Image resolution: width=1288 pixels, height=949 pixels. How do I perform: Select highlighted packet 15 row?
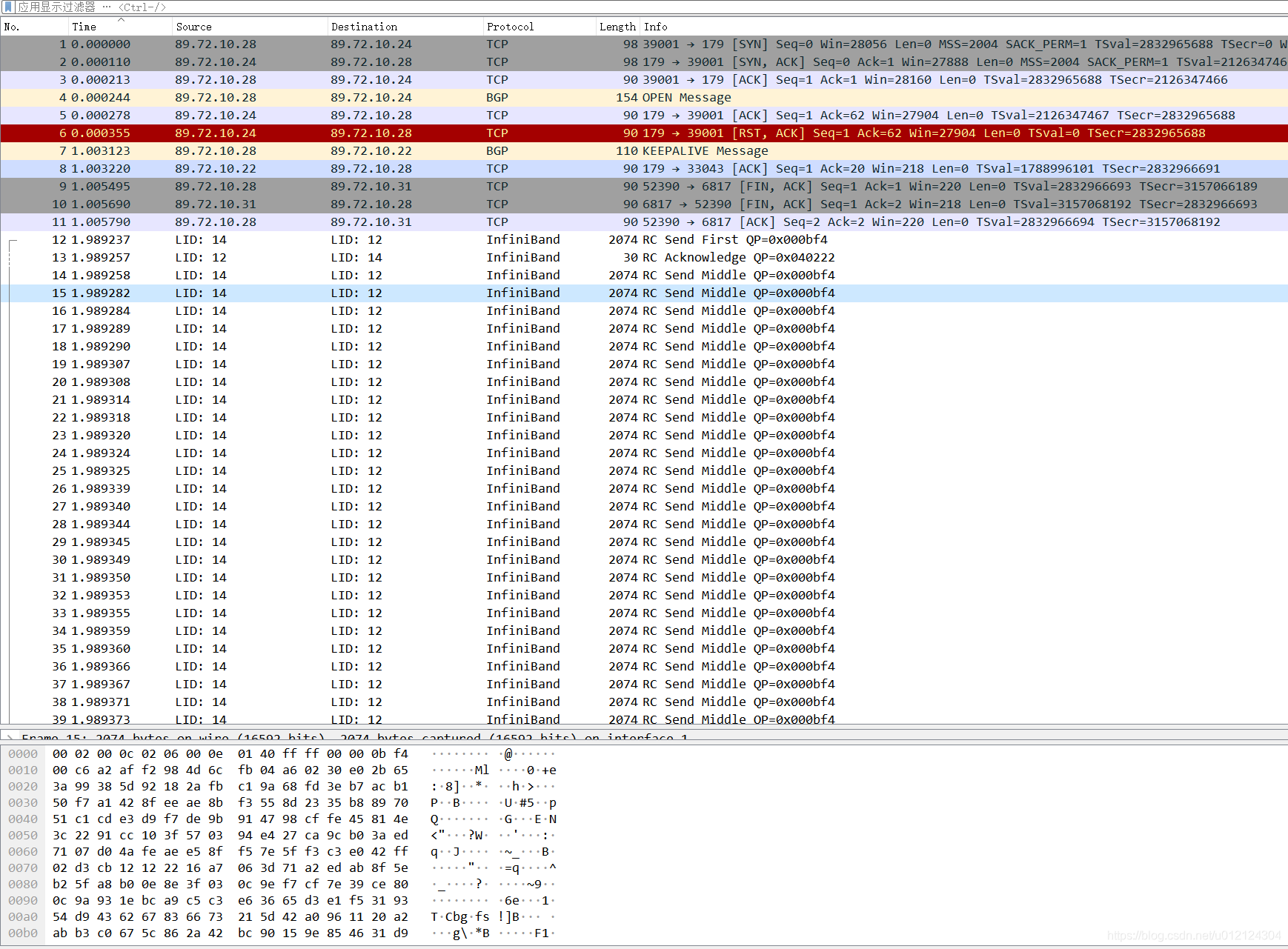click(644, 293)
